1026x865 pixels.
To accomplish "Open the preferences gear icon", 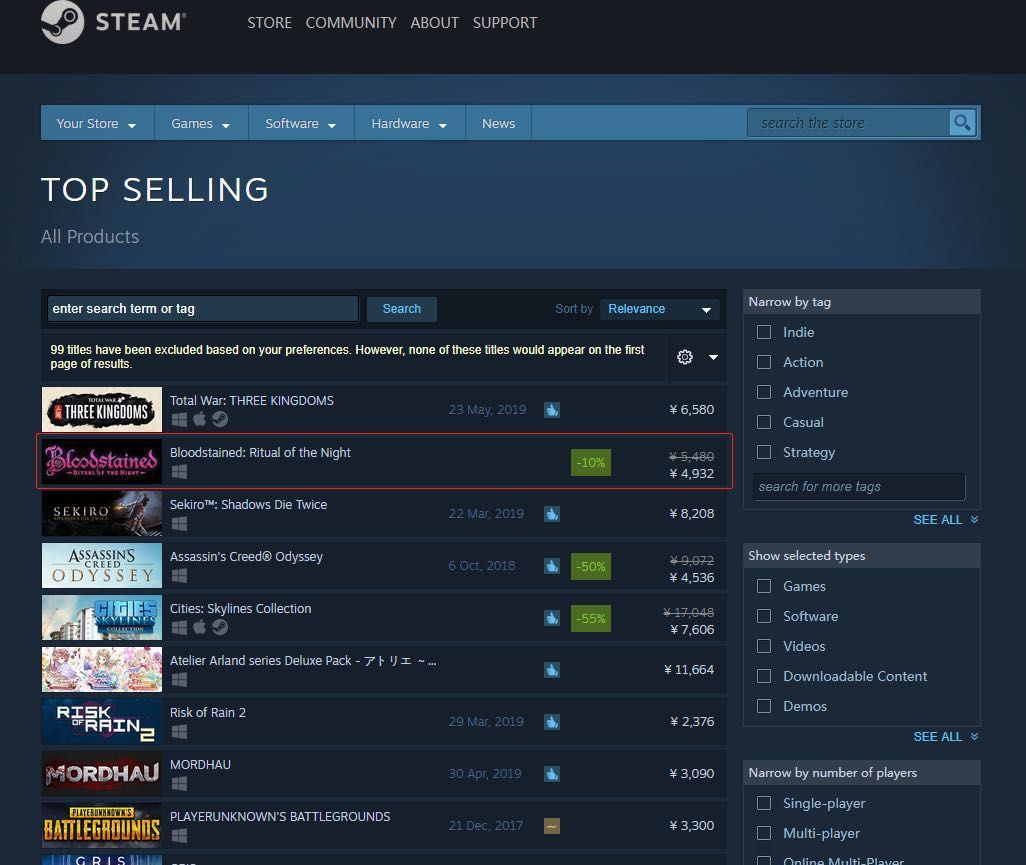I will 684,357.
